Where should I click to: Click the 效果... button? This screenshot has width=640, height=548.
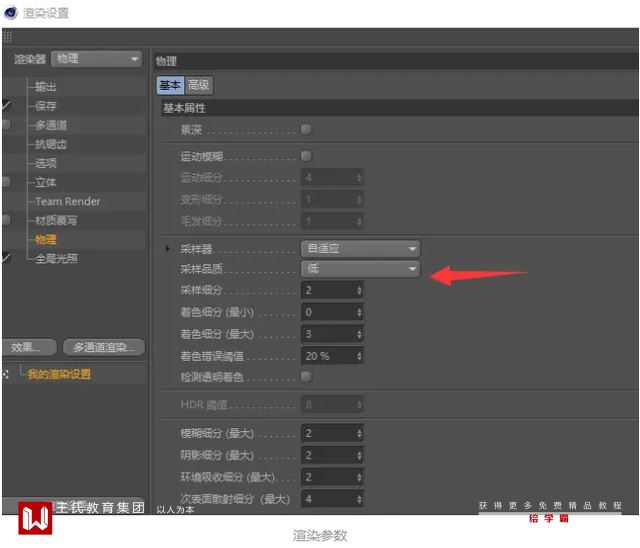tap(29, 347)
